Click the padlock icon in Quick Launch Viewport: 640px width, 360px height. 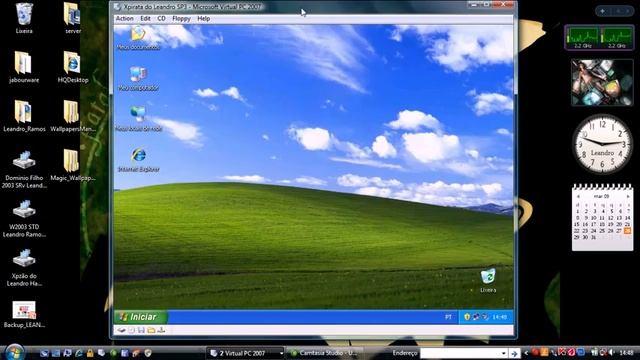point(90,353)
